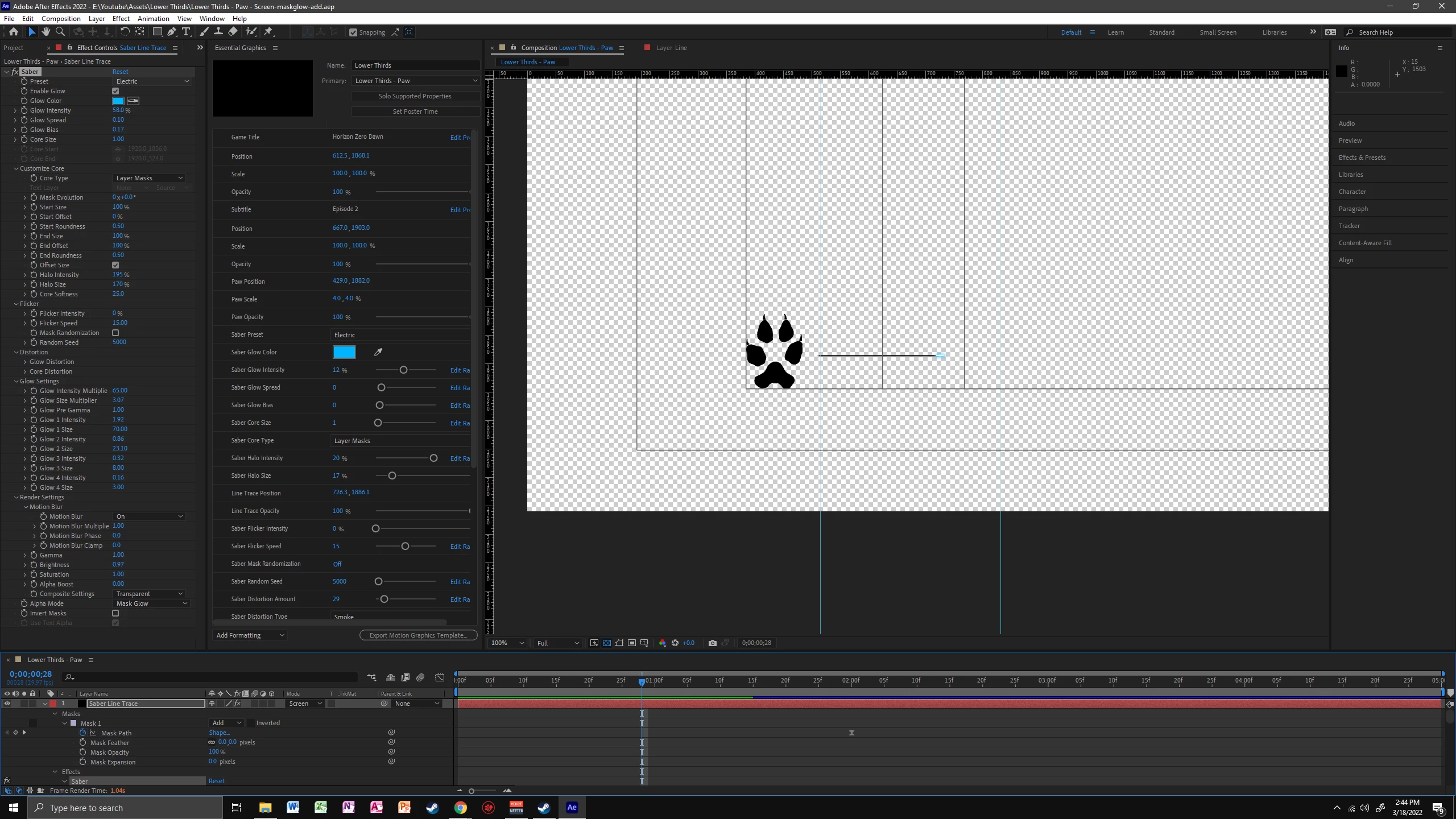Select the Pen tool

(171, 32)
